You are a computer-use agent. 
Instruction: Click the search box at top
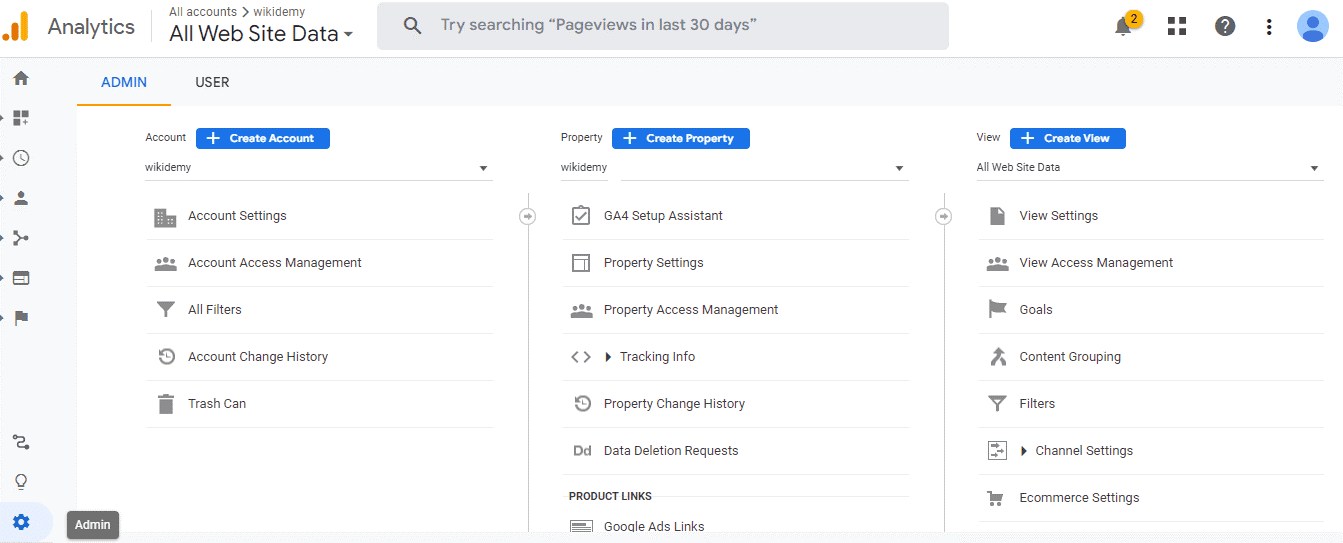[x=662, y=26]
